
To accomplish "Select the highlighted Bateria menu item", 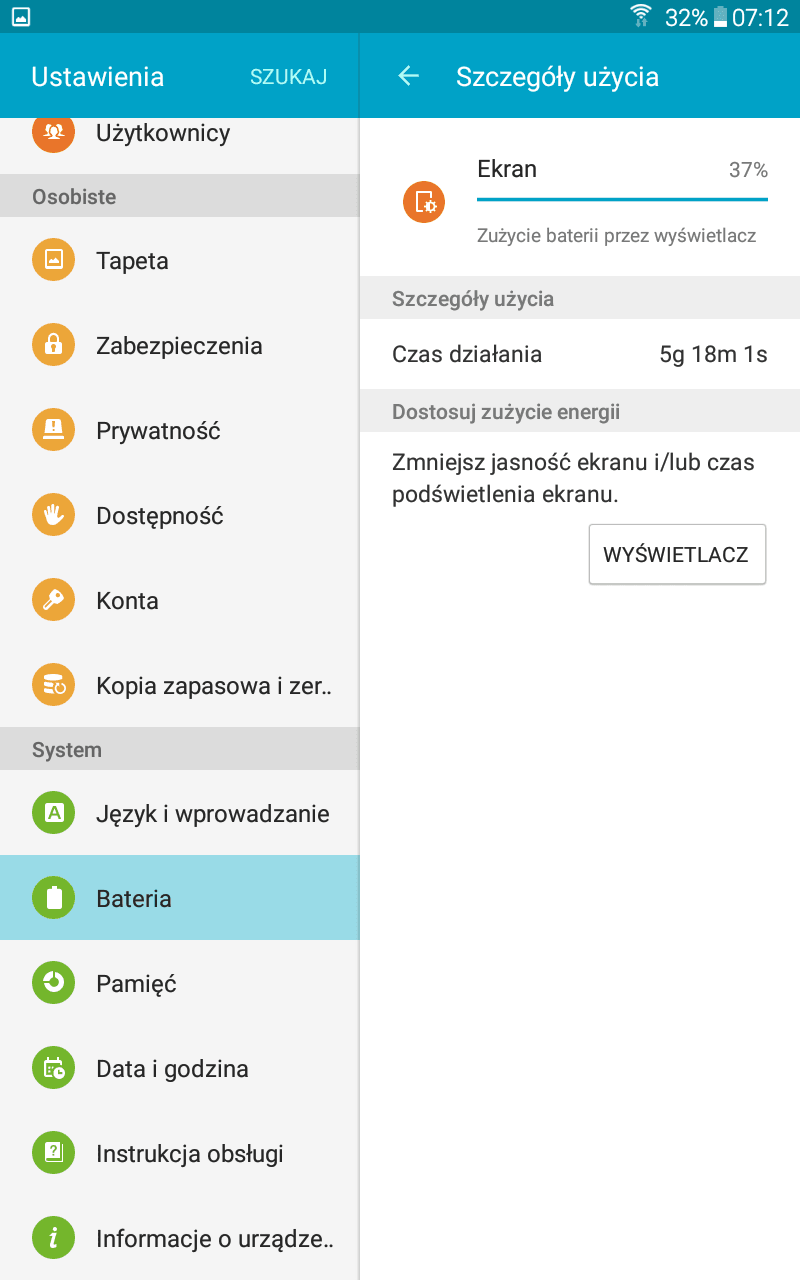I will tap(180, 898).
